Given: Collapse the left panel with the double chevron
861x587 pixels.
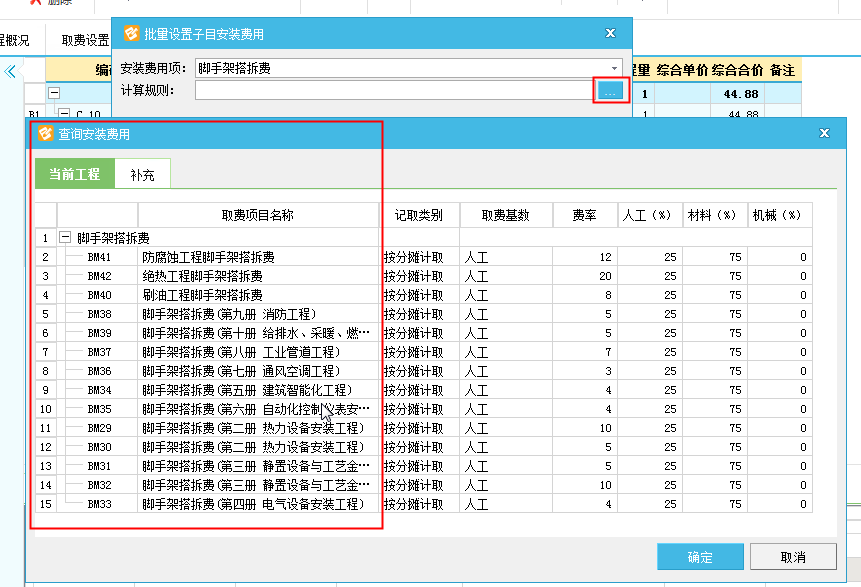Looking at the screenshot, I should pyautogui.click(x=11, y=71).
